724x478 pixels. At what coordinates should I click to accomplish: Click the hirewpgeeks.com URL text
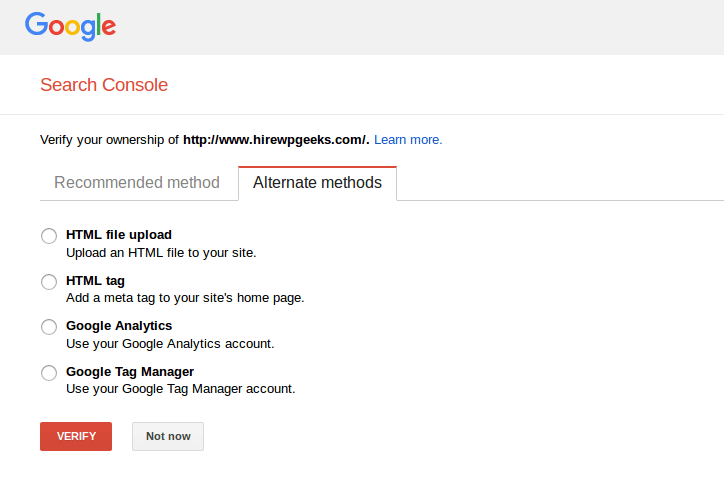point(276,140)
